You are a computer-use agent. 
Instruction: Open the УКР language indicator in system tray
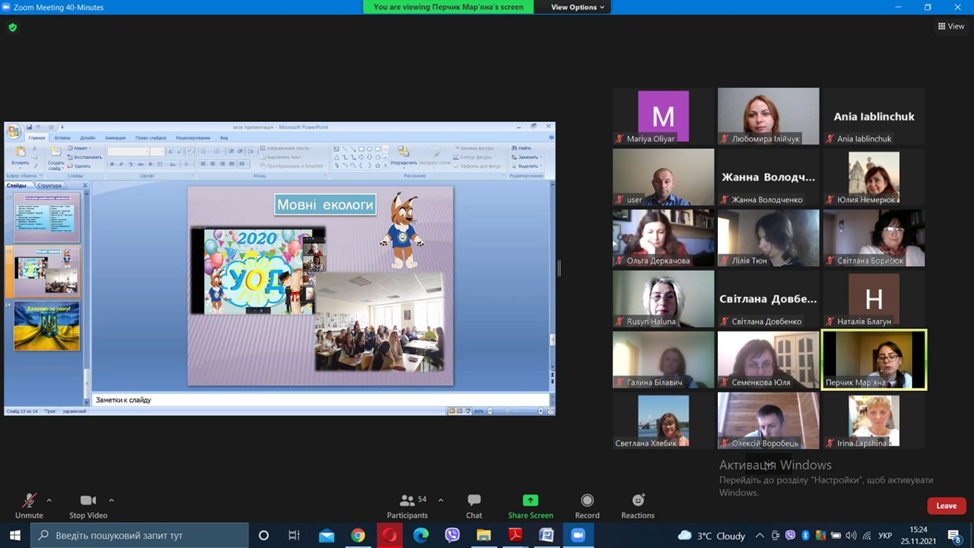(x=885, y=535)
